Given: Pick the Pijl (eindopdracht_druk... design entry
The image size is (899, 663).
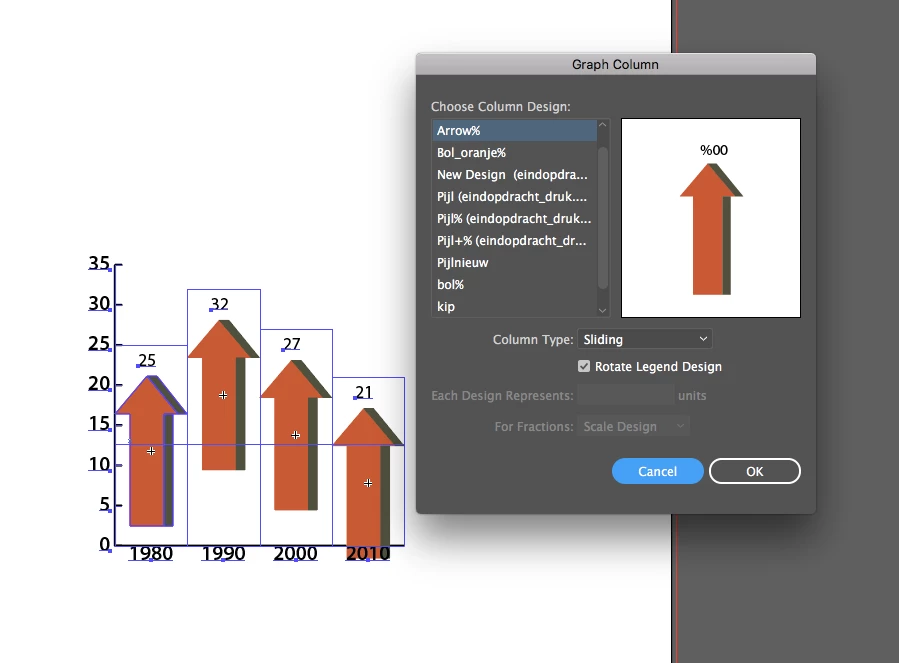Looking at the screenshot, I should pos(514,197).
